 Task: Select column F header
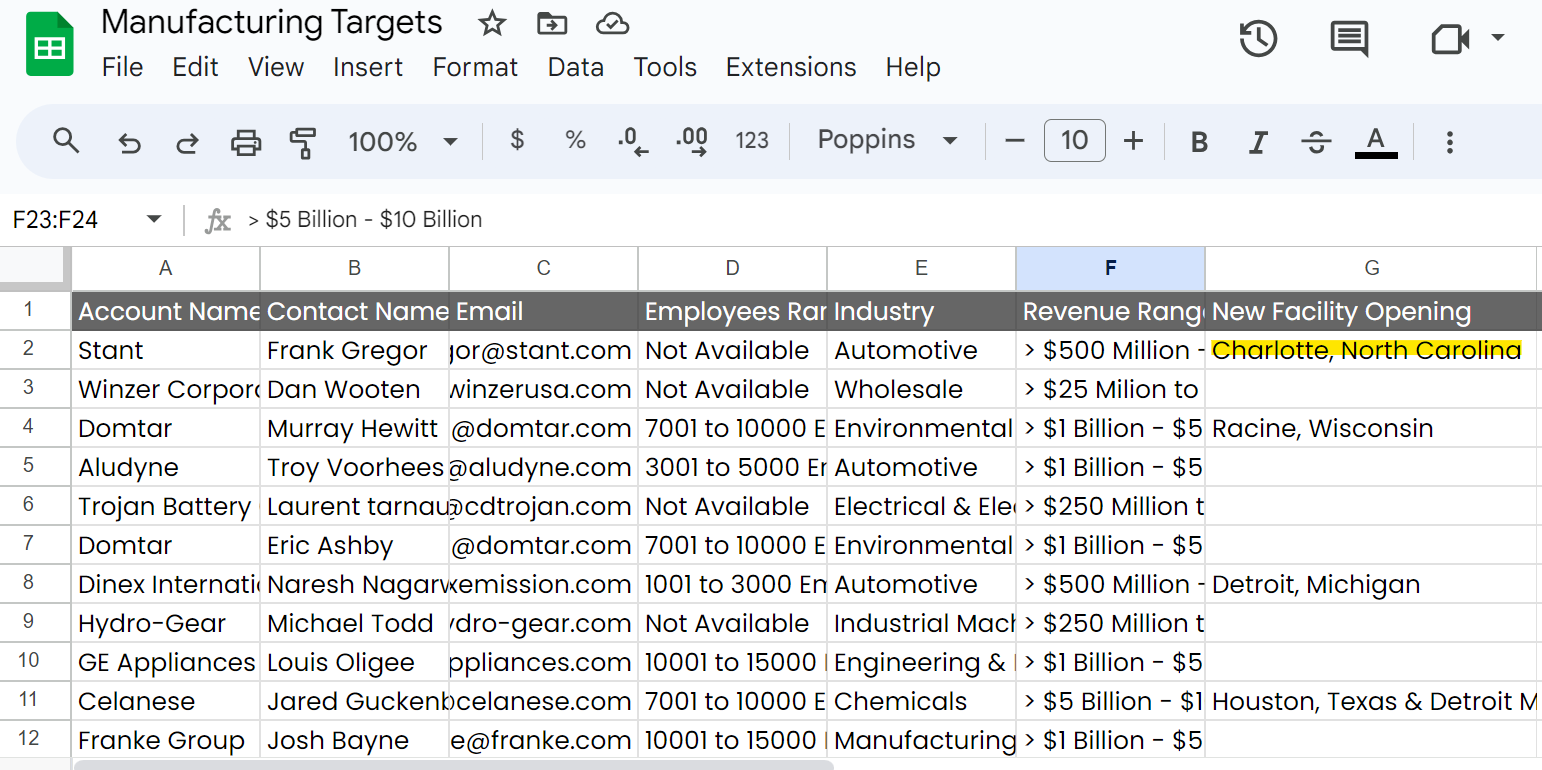point(1110,268)
